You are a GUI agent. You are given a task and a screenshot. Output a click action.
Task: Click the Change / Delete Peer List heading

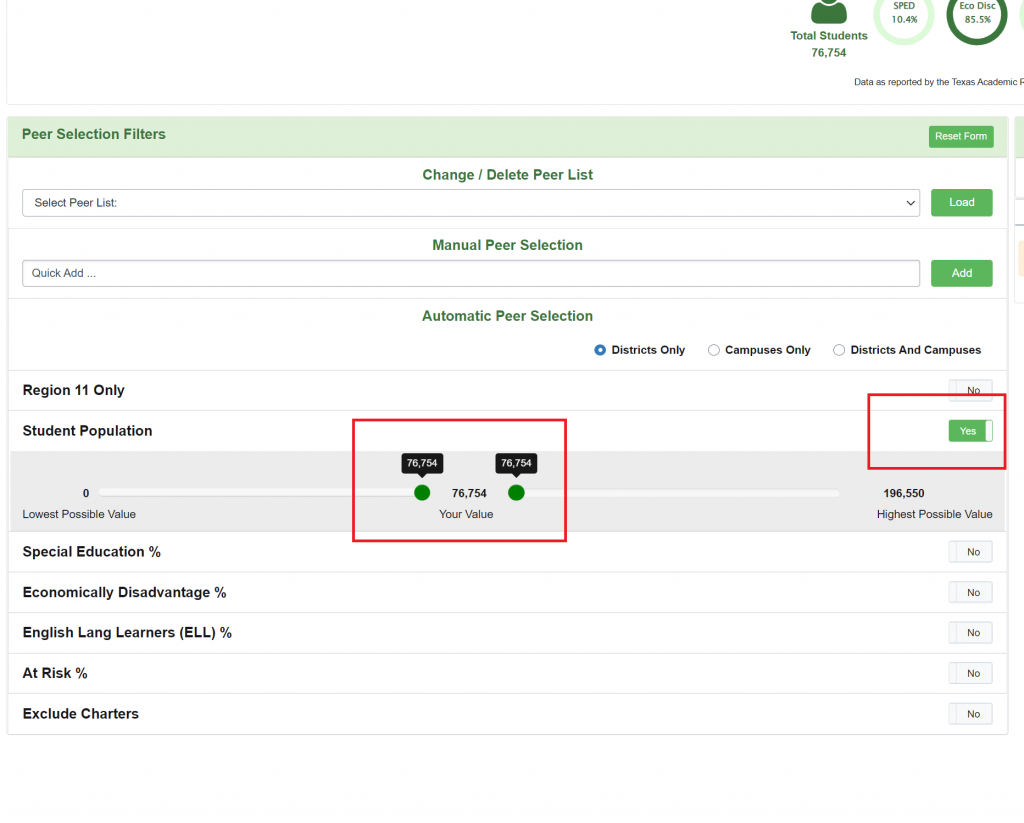(x=507, y=175)
